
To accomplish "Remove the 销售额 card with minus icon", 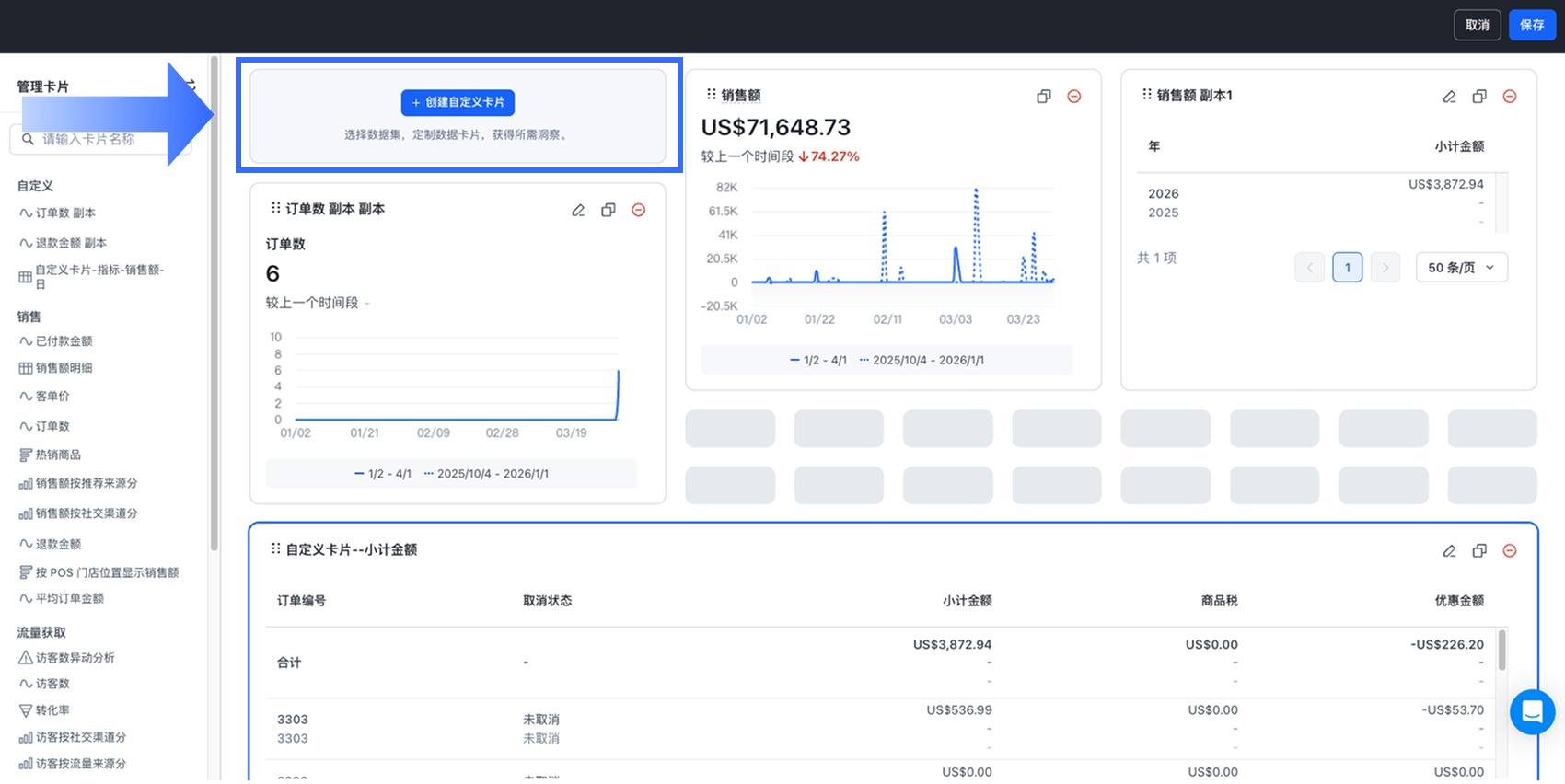I will [1073, 97].
